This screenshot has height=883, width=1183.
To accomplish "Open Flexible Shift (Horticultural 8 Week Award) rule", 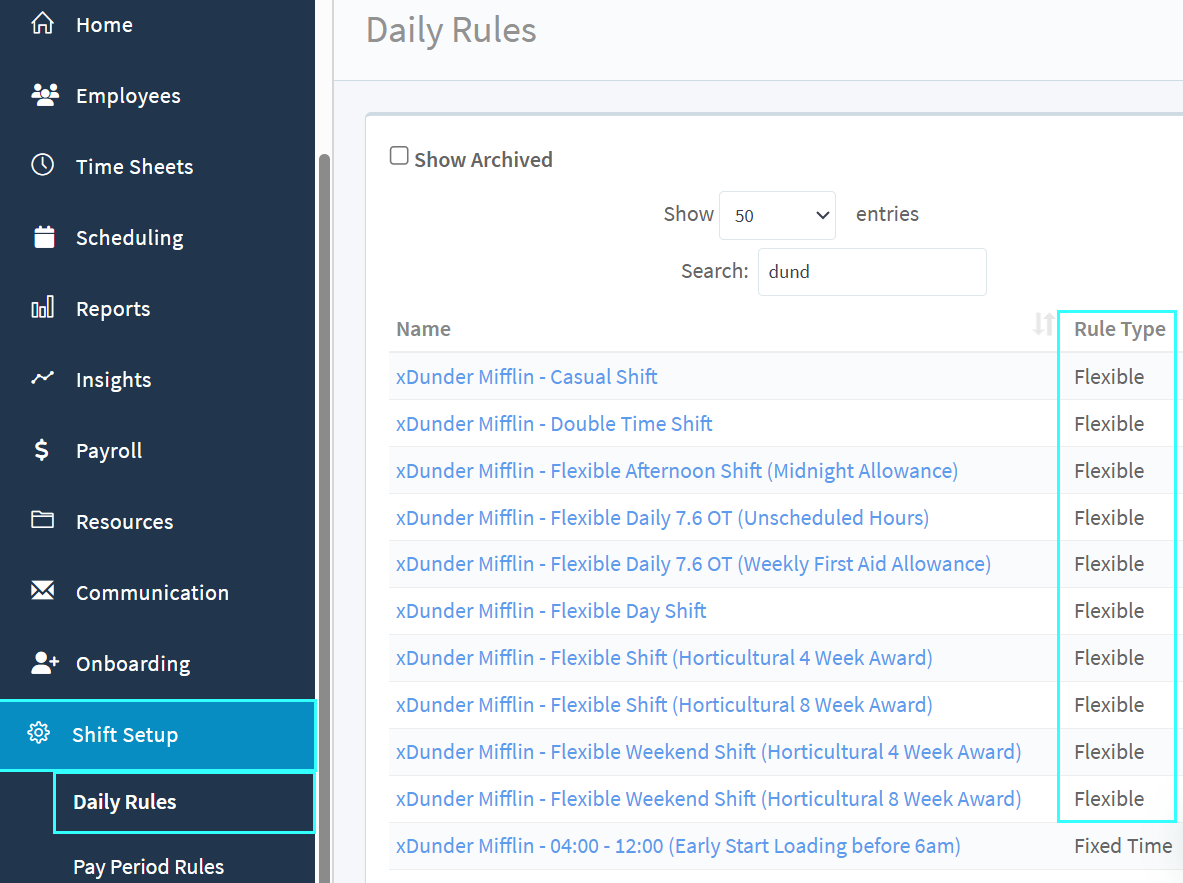I will (x=664, y=705).
